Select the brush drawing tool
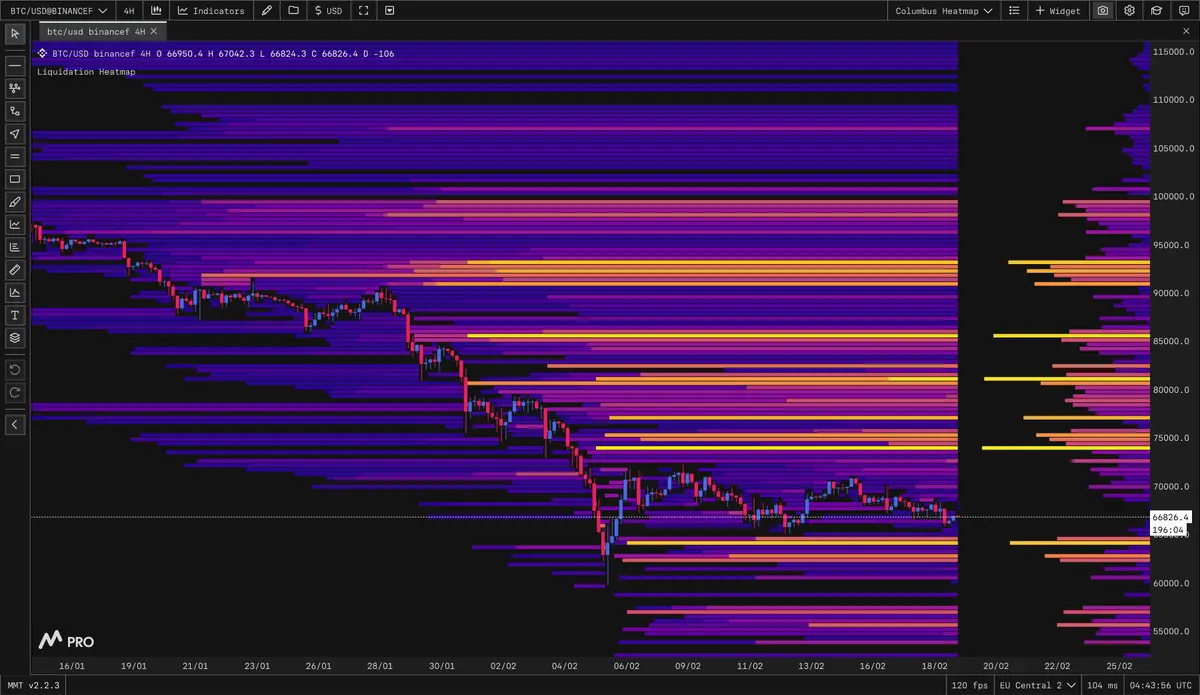This screenshot has height=695, width=1200. click(15, 201)
